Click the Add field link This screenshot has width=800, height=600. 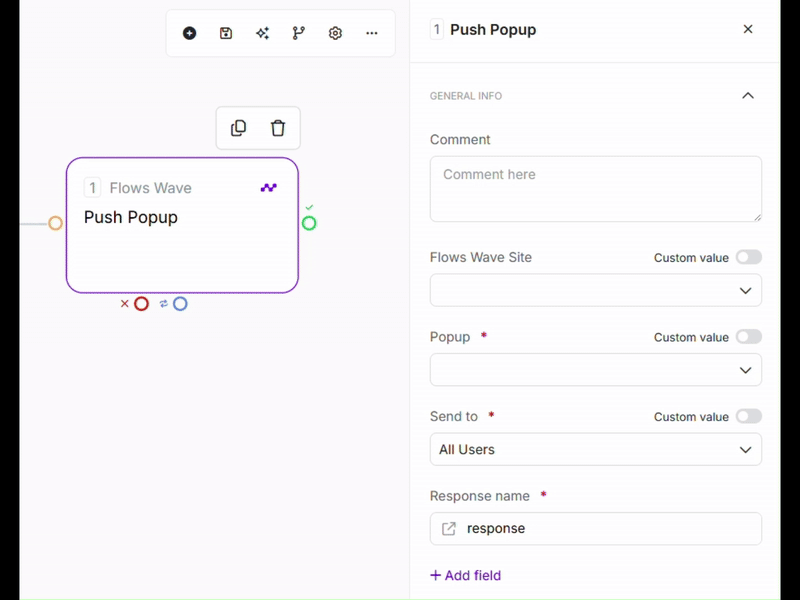[466, 575]
